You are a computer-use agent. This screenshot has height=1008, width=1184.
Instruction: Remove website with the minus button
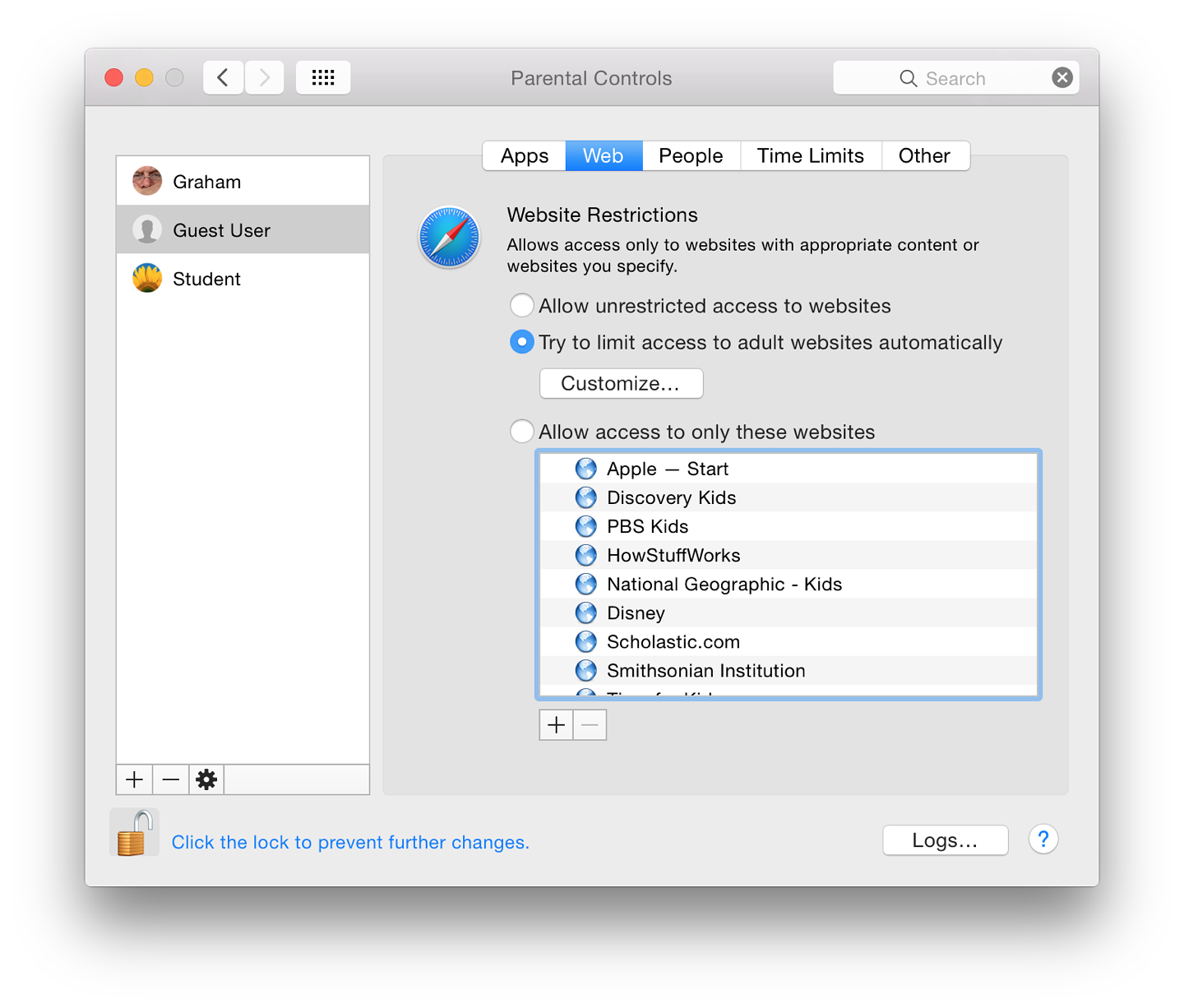[x=590, y=725]
